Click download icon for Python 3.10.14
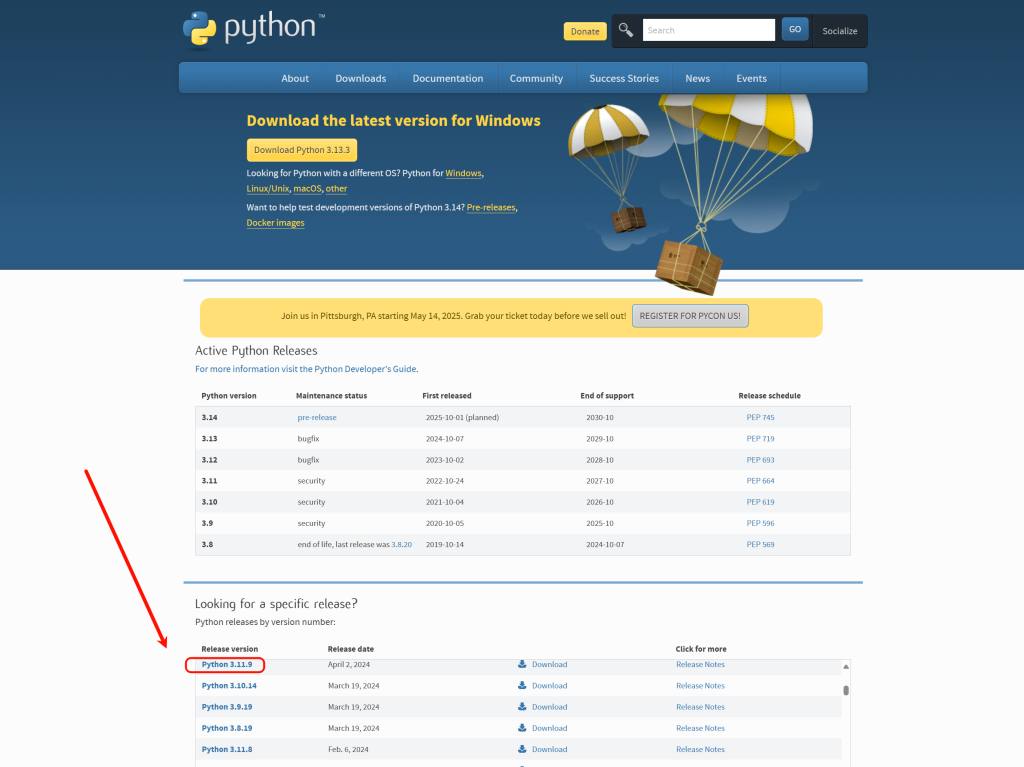 click(x=522, y=686)
